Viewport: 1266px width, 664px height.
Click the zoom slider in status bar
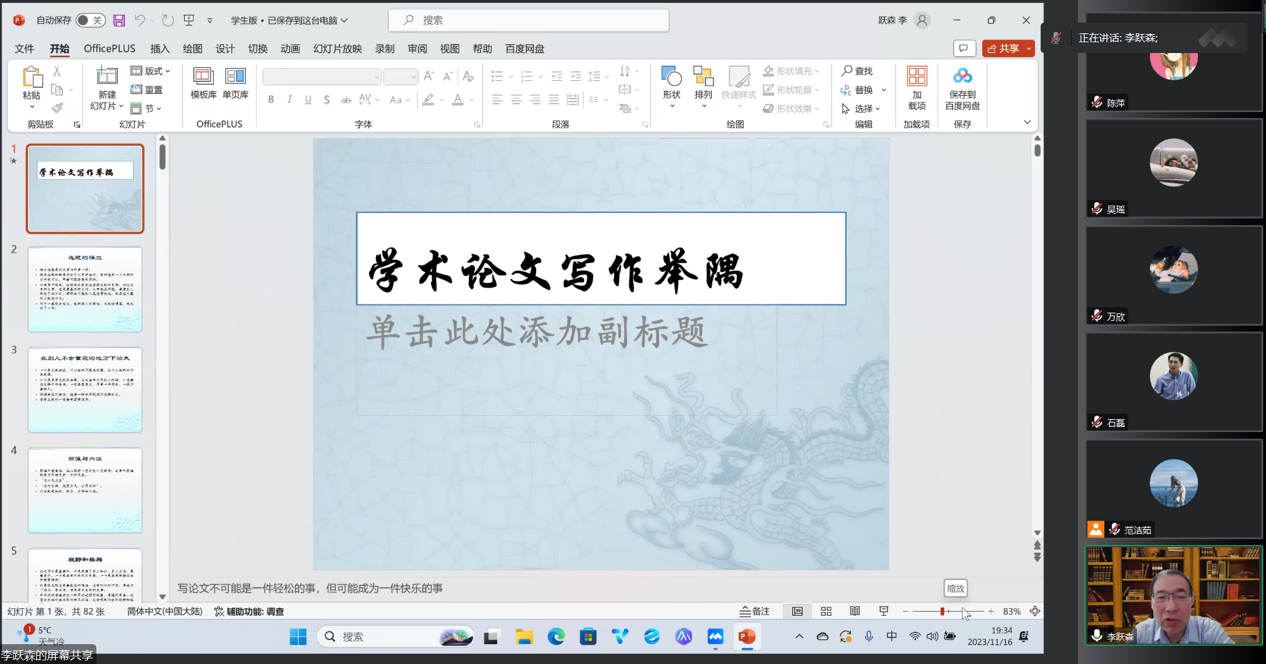(x=942, y=611)
